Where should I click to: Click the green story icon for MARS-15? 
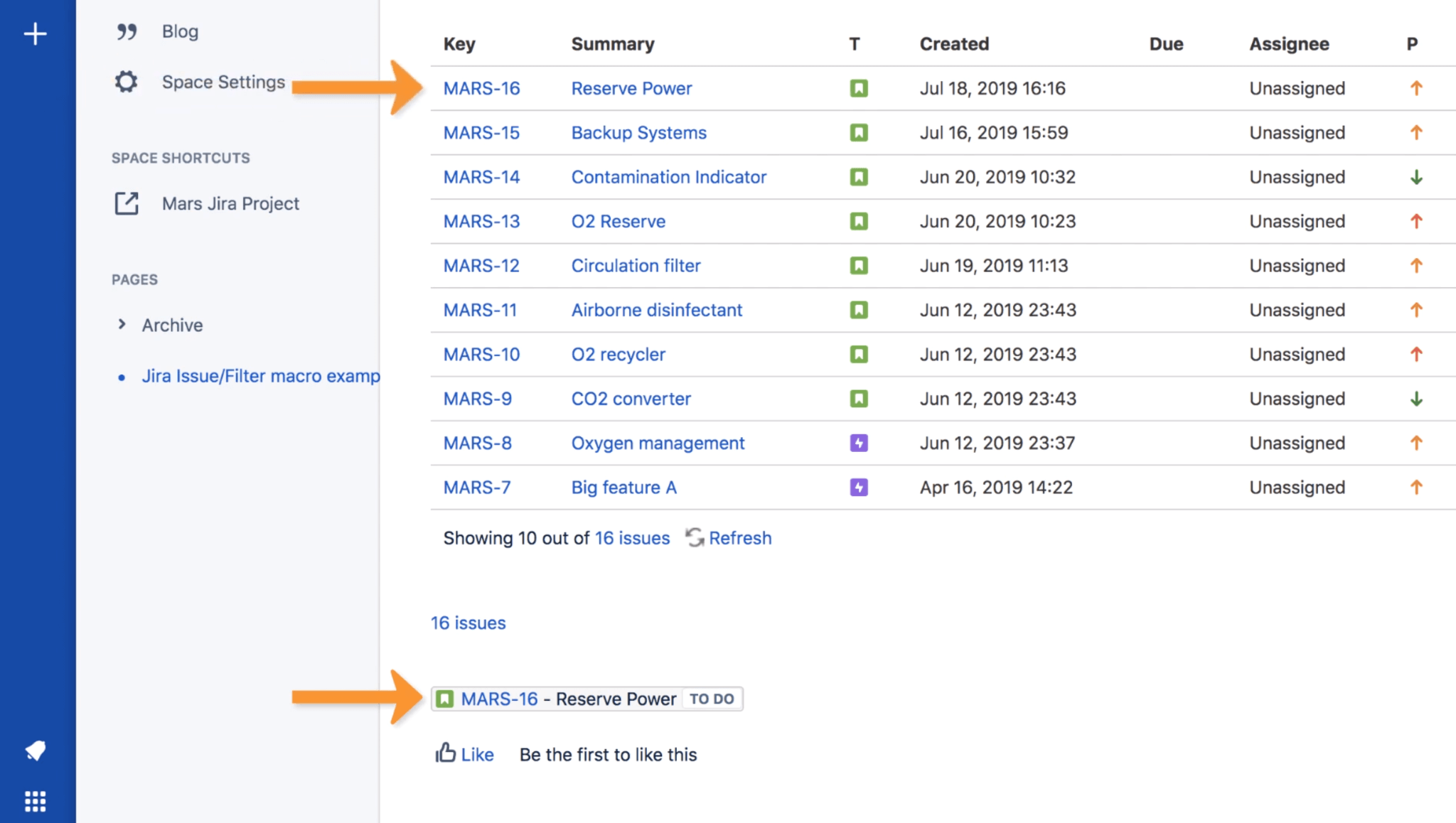pyautogui.click(x=858, y=132)
